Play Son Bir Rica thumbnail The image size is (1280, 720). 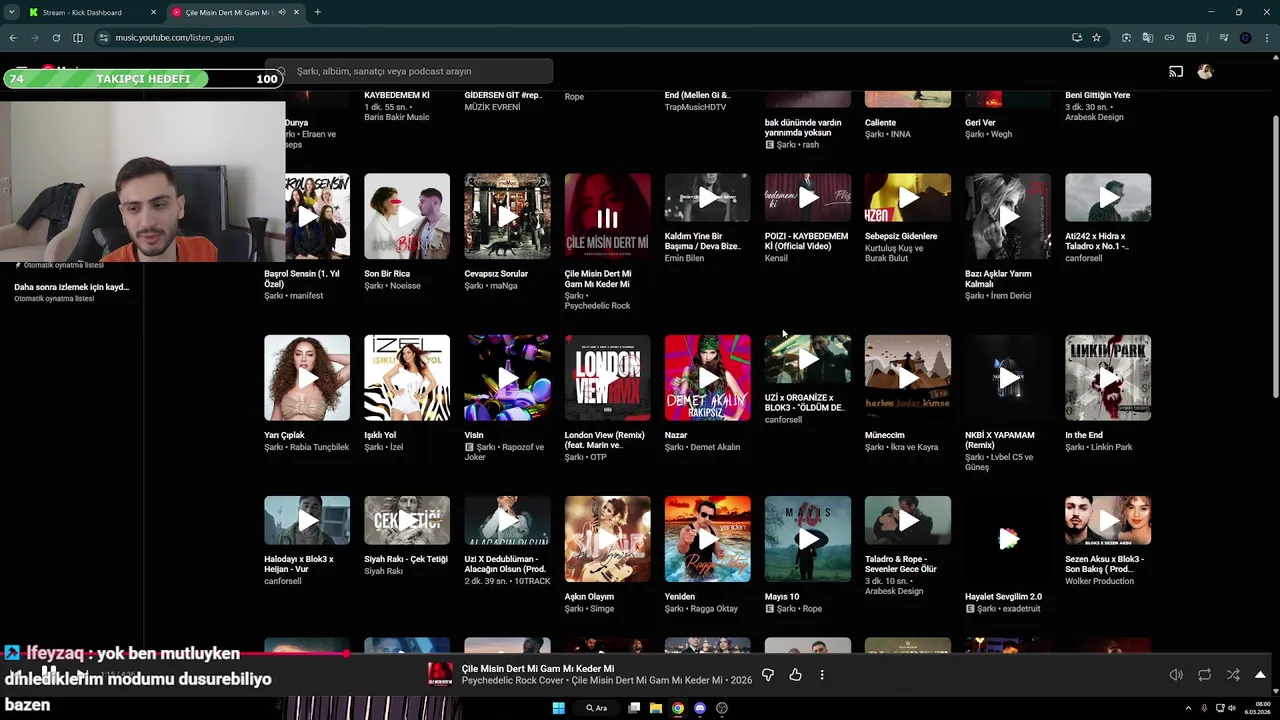point(407,216)
